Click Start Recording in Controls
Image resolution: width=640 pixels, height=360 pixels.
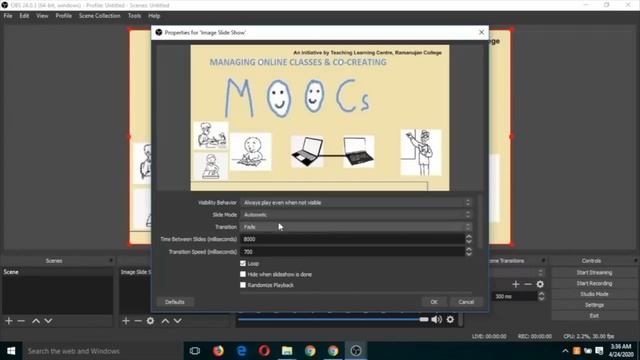[x=594, y=283]
